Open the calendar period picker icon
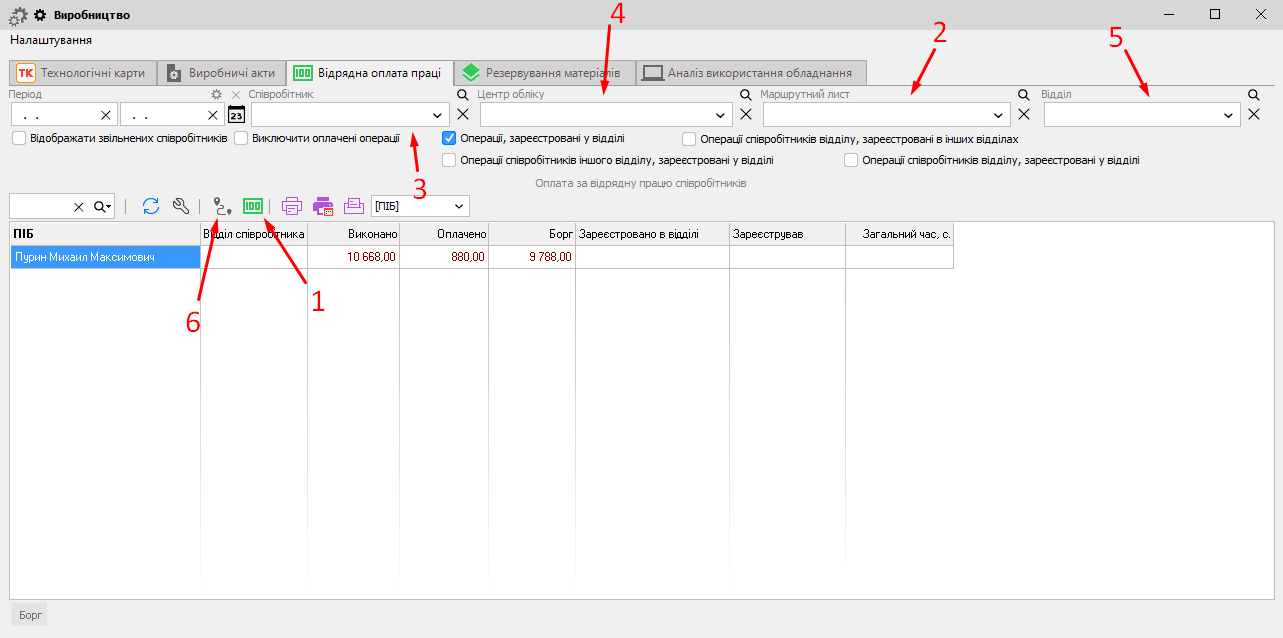The width and height of the screenshot is (1283, 638). (236, 114)
